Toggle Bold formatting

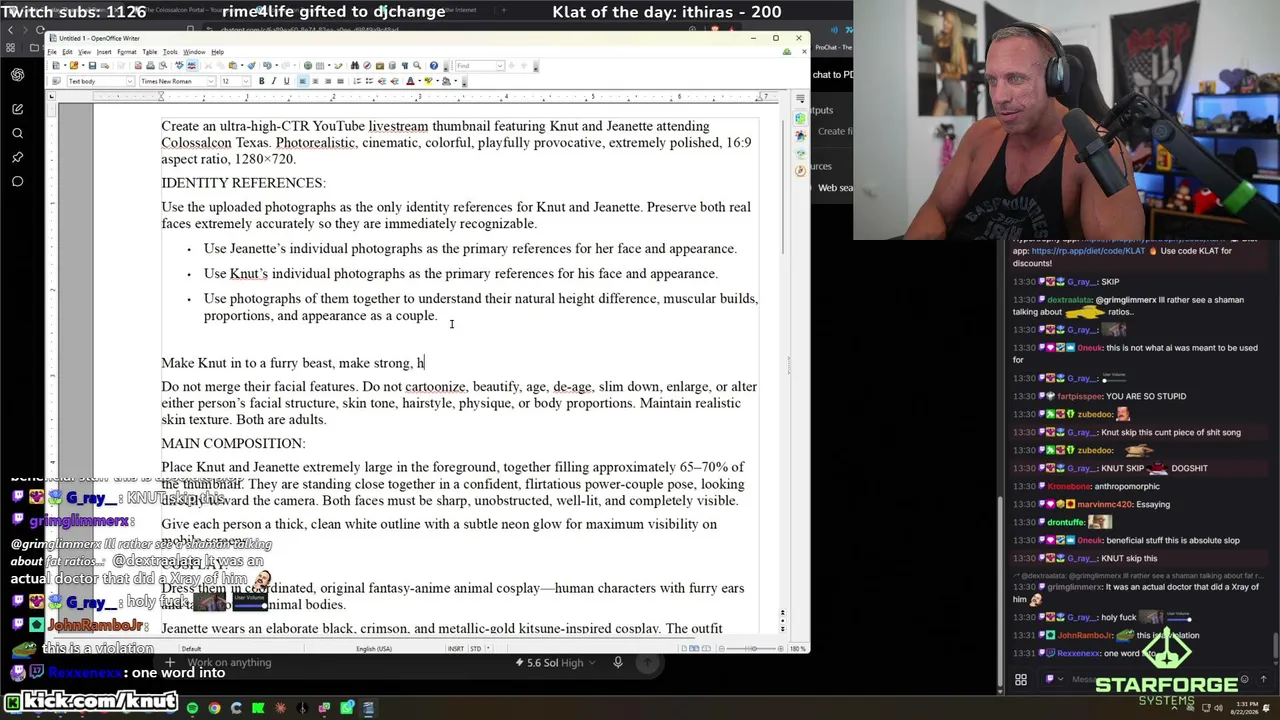261,81
